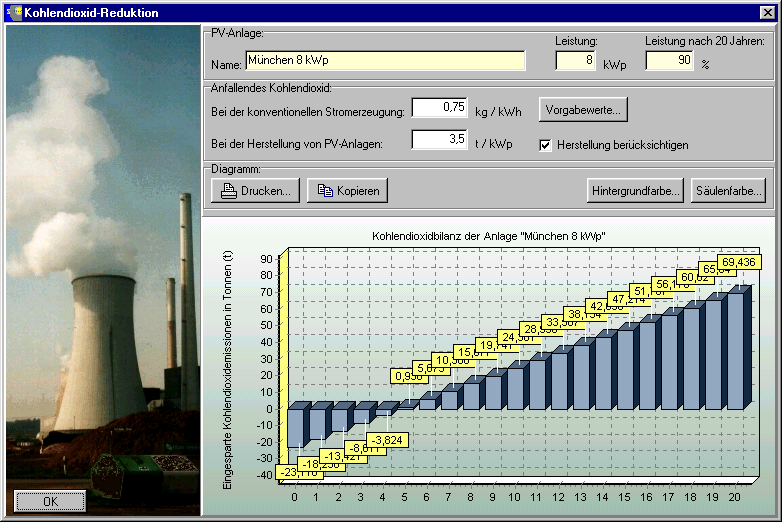Click the printer icon on Drucken button
Screen dimensions: 782x522
click(229, 190)
